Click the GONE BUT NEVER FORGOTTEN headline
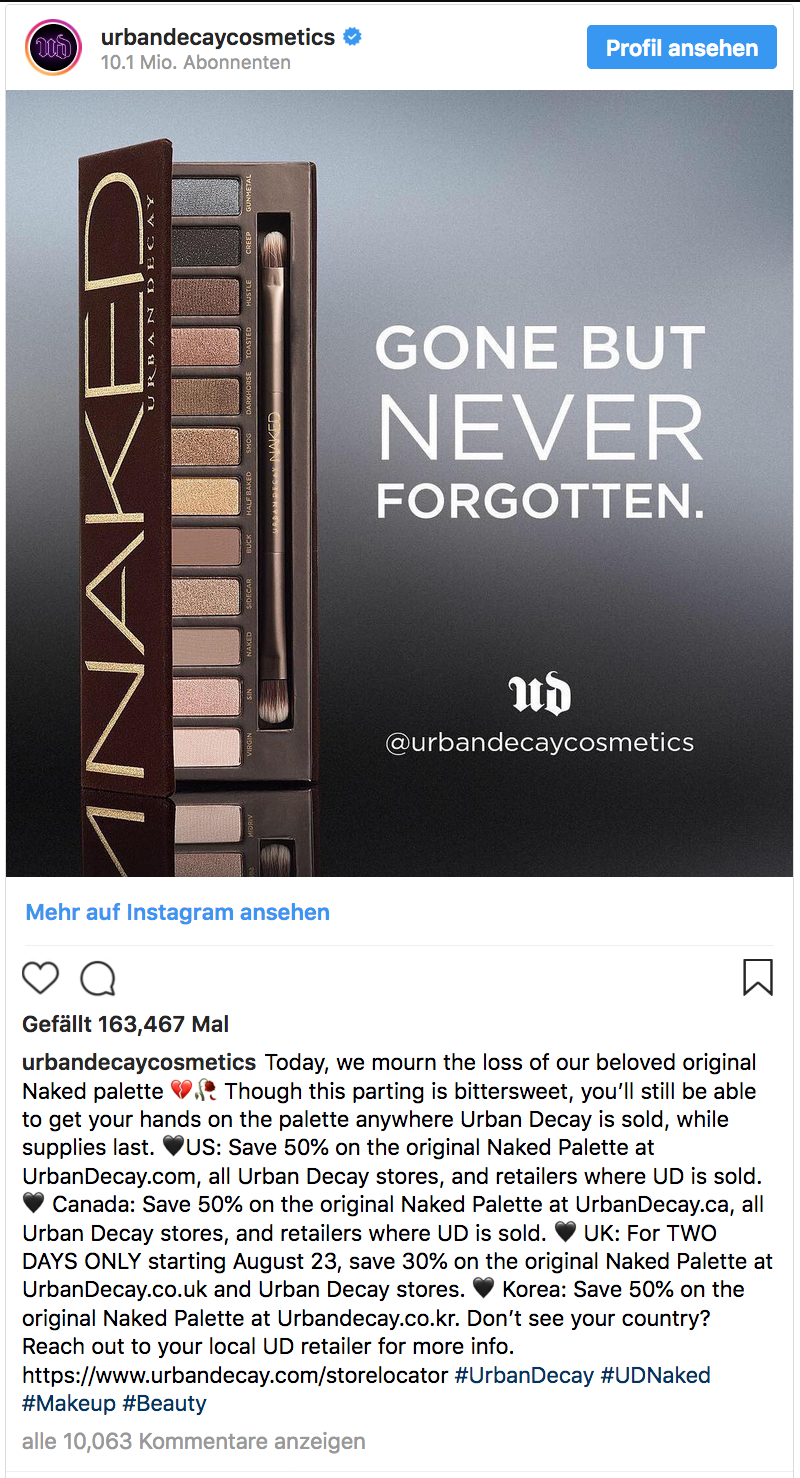The height and width of the screenshot is (1478, 800). (540, 422)
